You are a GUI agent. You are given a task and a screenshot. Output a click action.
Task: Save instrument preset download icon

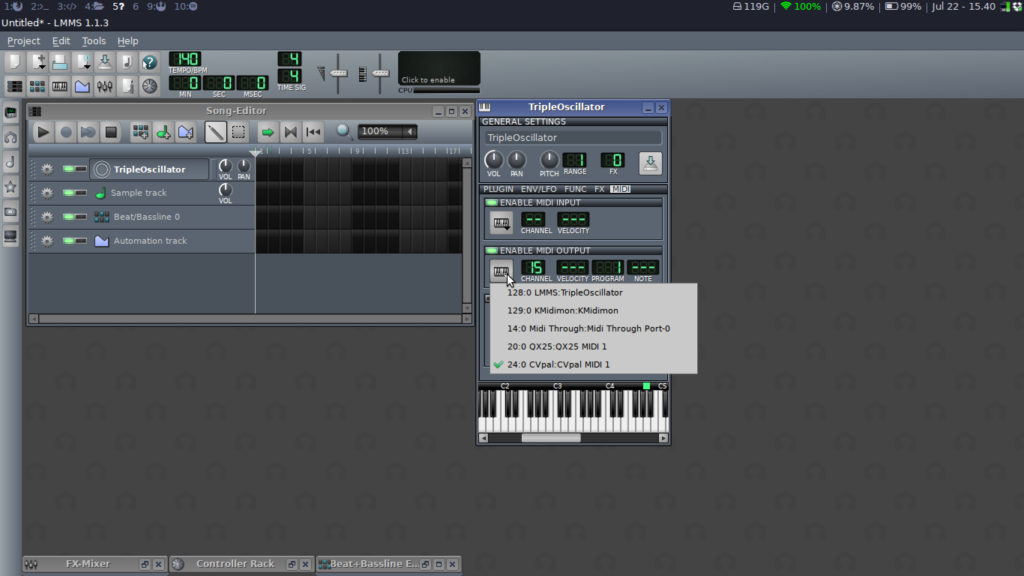pyautogui.click(x=650, y=163)
